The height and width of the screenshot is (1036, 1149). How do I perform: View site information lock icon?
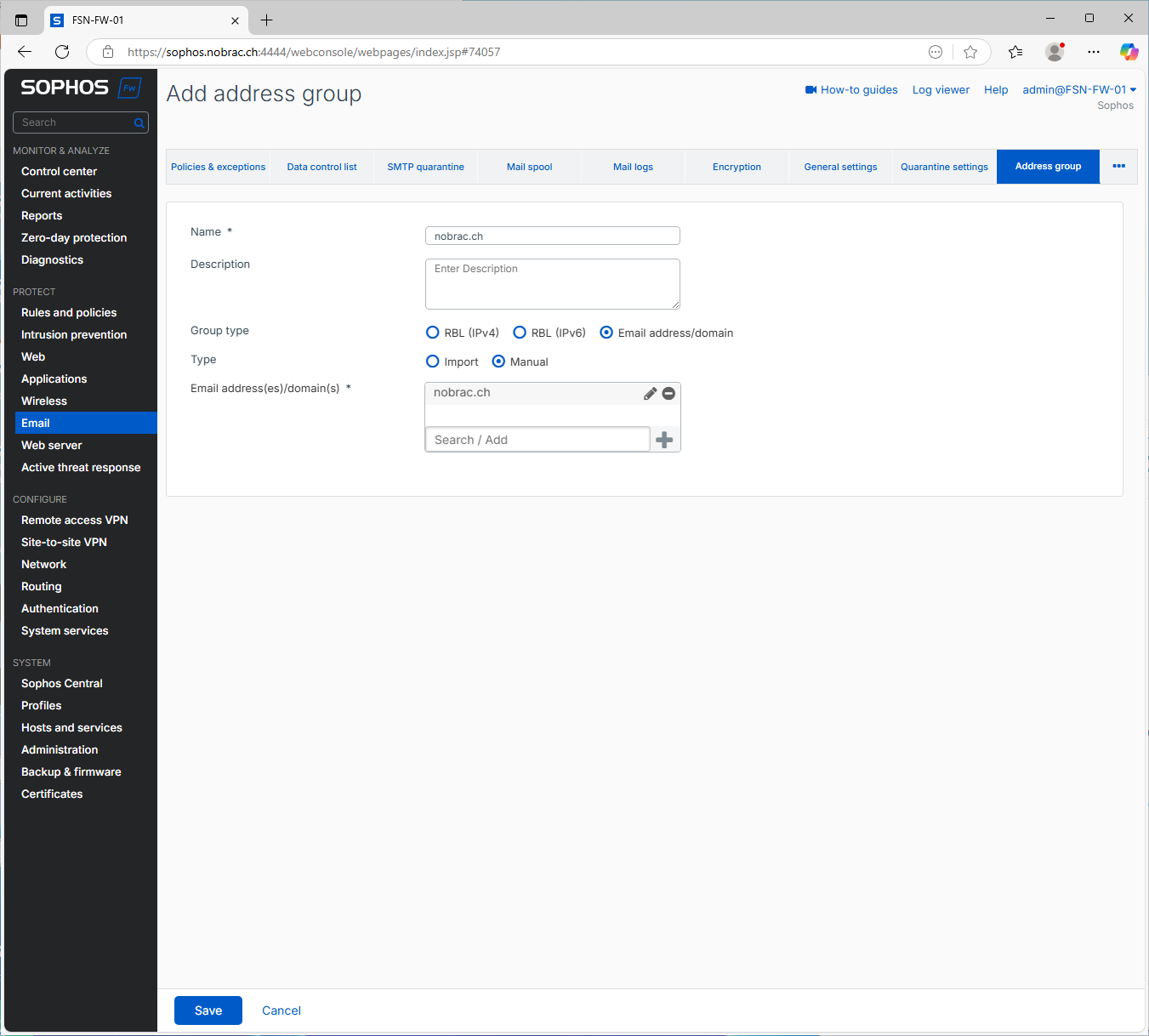coord(108,52)
